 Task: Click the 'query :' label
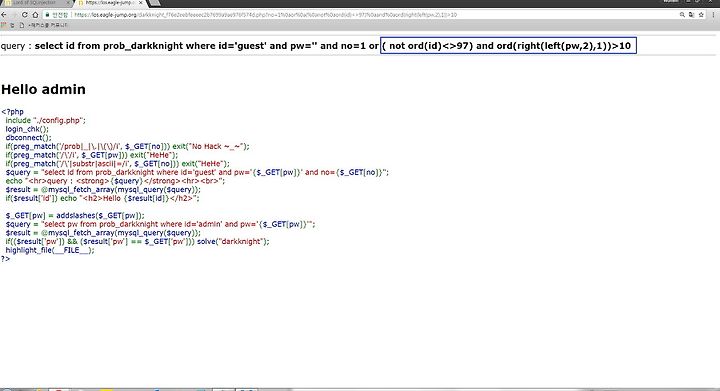(16, 46)
